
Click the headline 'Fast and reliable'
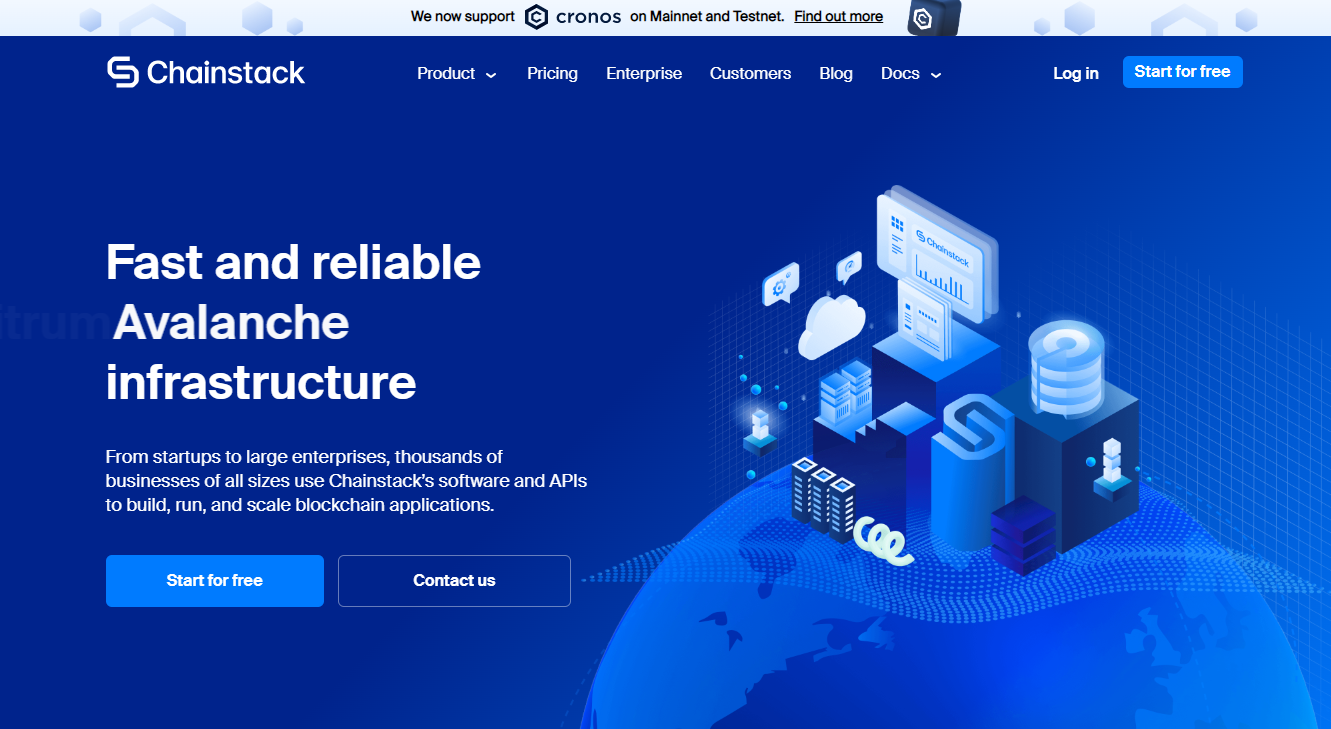click(293, 262)
